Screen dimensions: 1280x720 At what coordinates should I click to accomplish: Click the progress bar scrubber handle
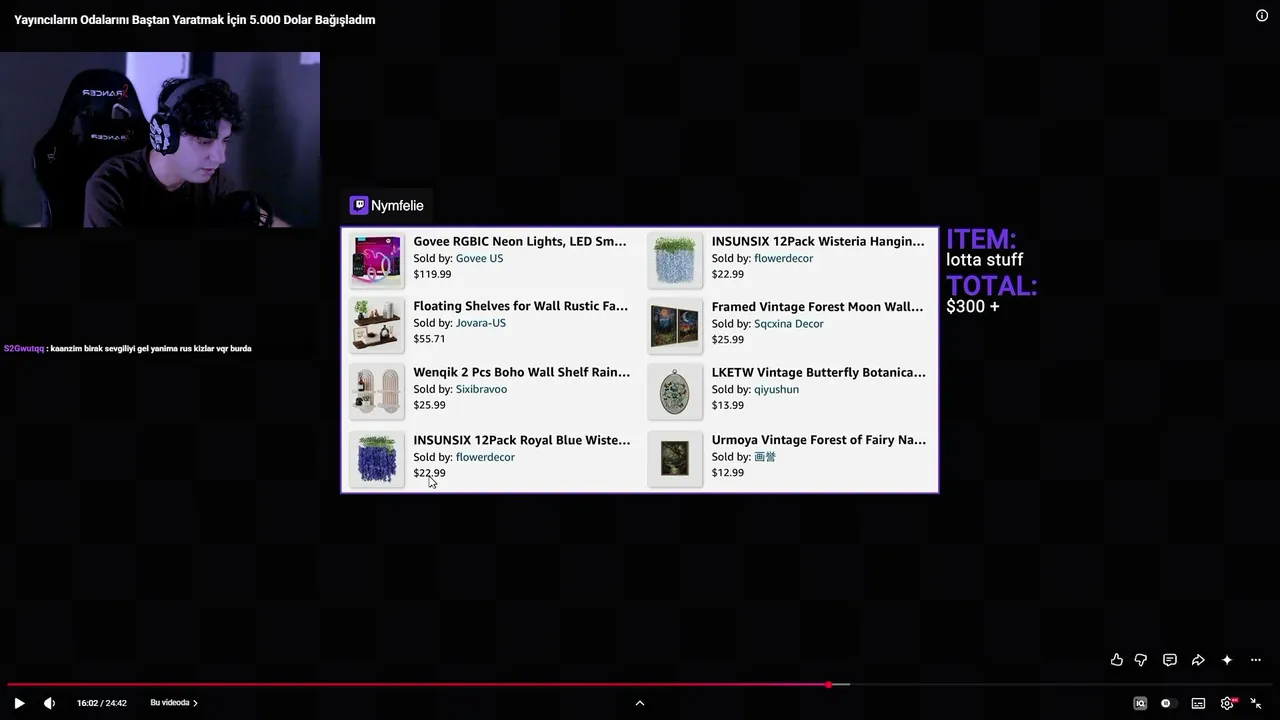tap(829, 685)
